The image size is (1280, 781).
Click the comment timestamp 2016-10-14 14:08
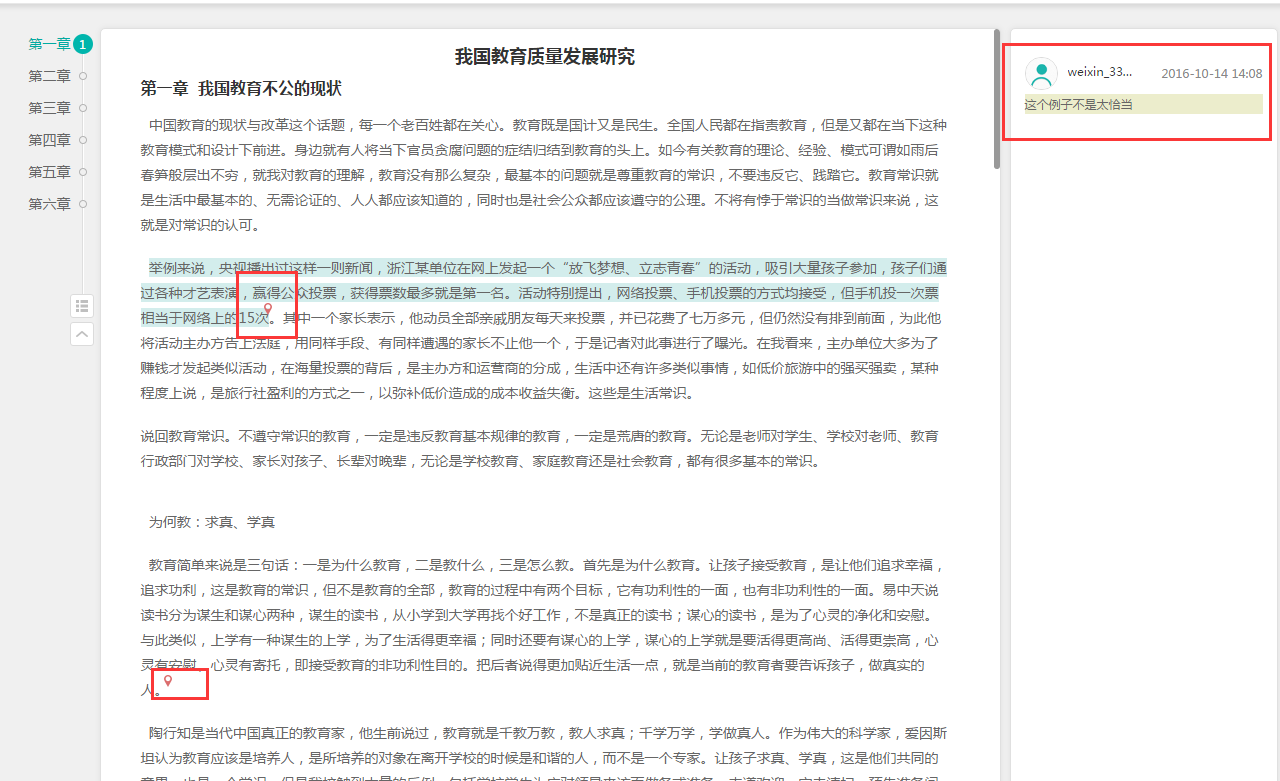pyautogui.click(x=1211, y=73)
